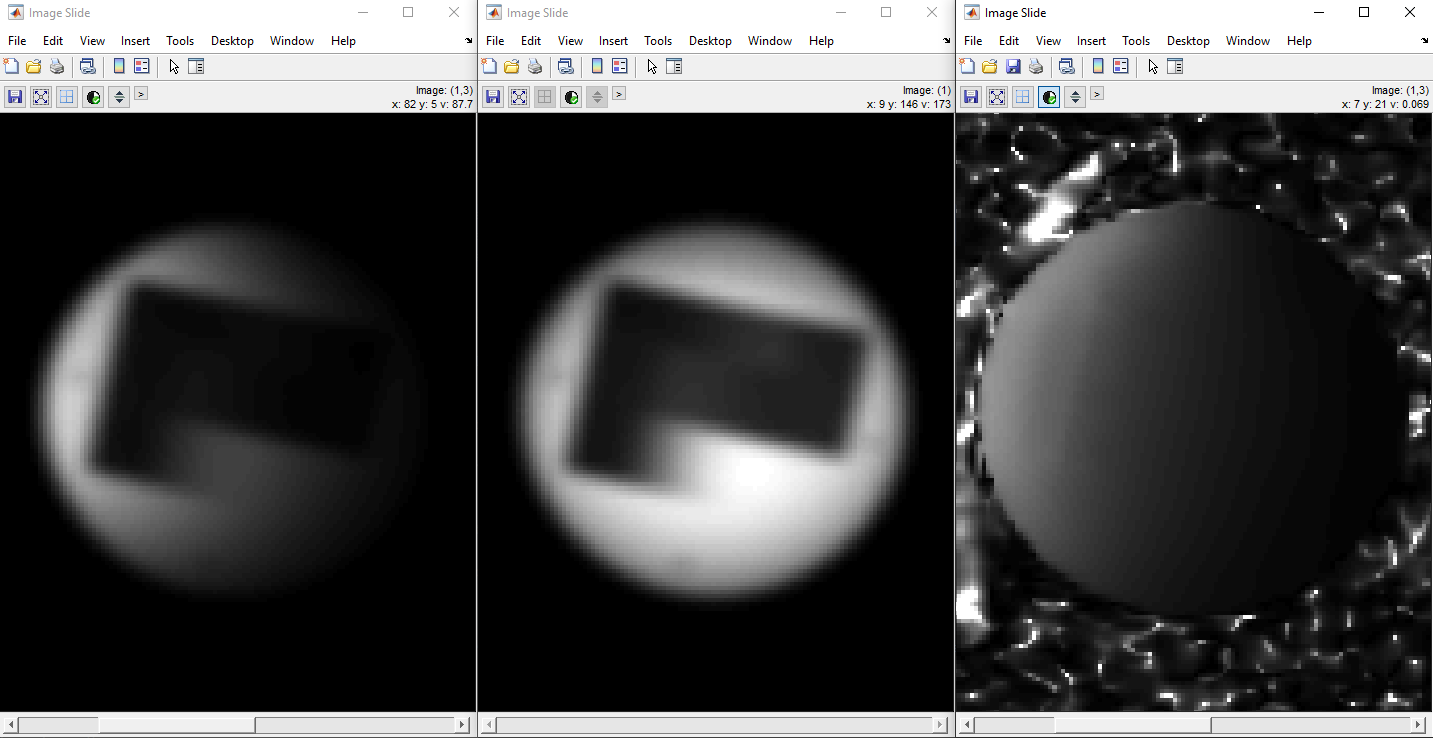Screen dimensions: 1433x738
Task: Insert Legend in left window toolbar
Action: tap(141, 67)
